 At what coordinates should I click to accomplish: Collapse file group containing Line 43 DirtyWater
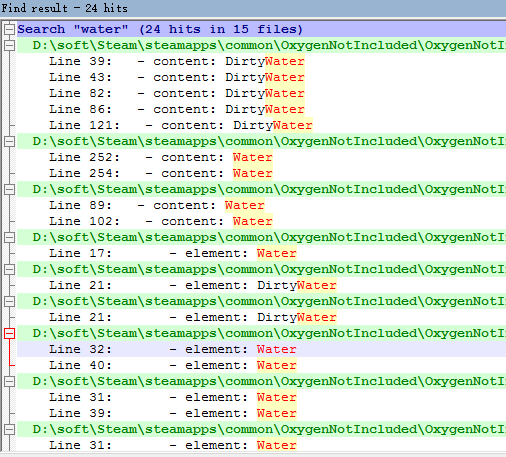tap(9, 45)
